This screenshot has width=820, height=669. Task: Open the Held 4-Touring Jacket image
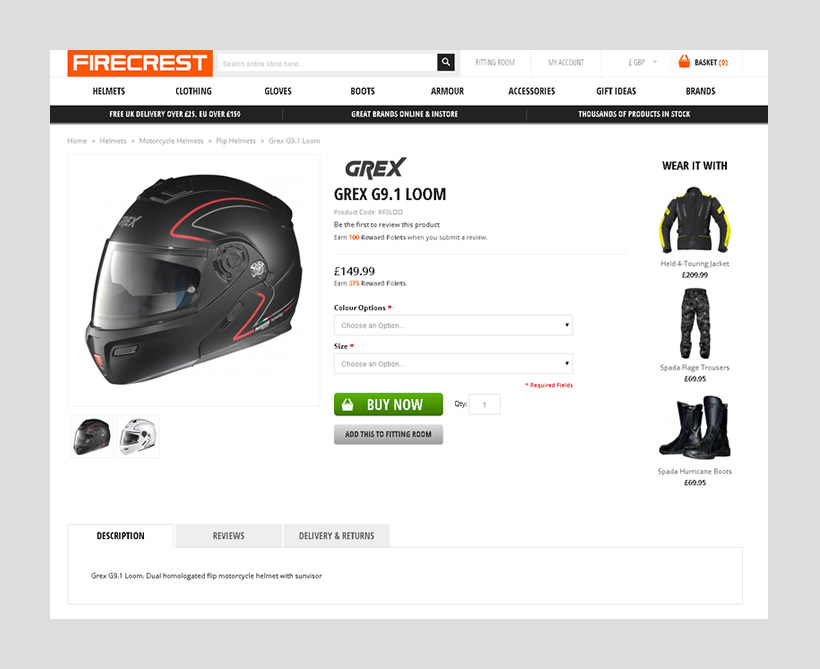click(694, 220)
